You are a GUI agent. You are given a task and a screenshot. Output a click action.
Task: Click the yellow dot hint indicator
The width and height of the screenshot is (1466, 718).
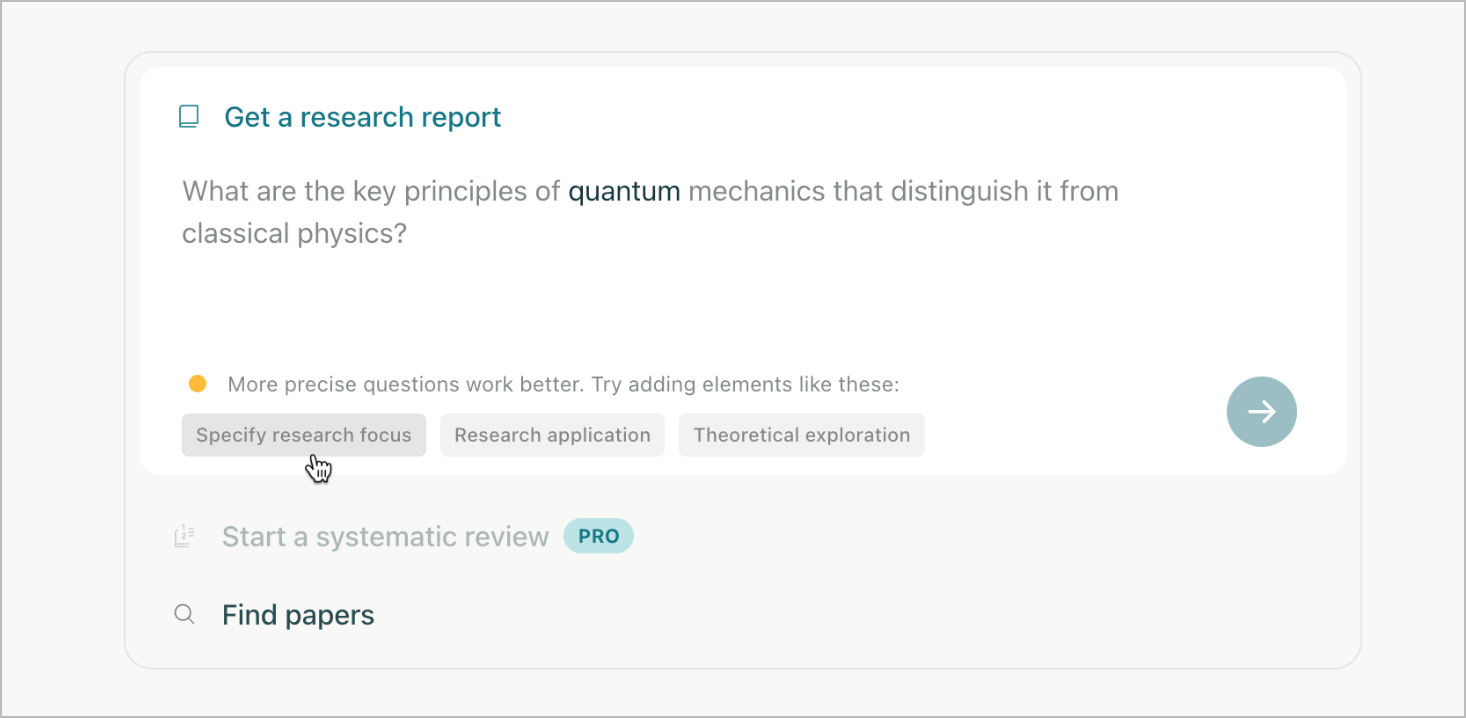coord(198,384)
